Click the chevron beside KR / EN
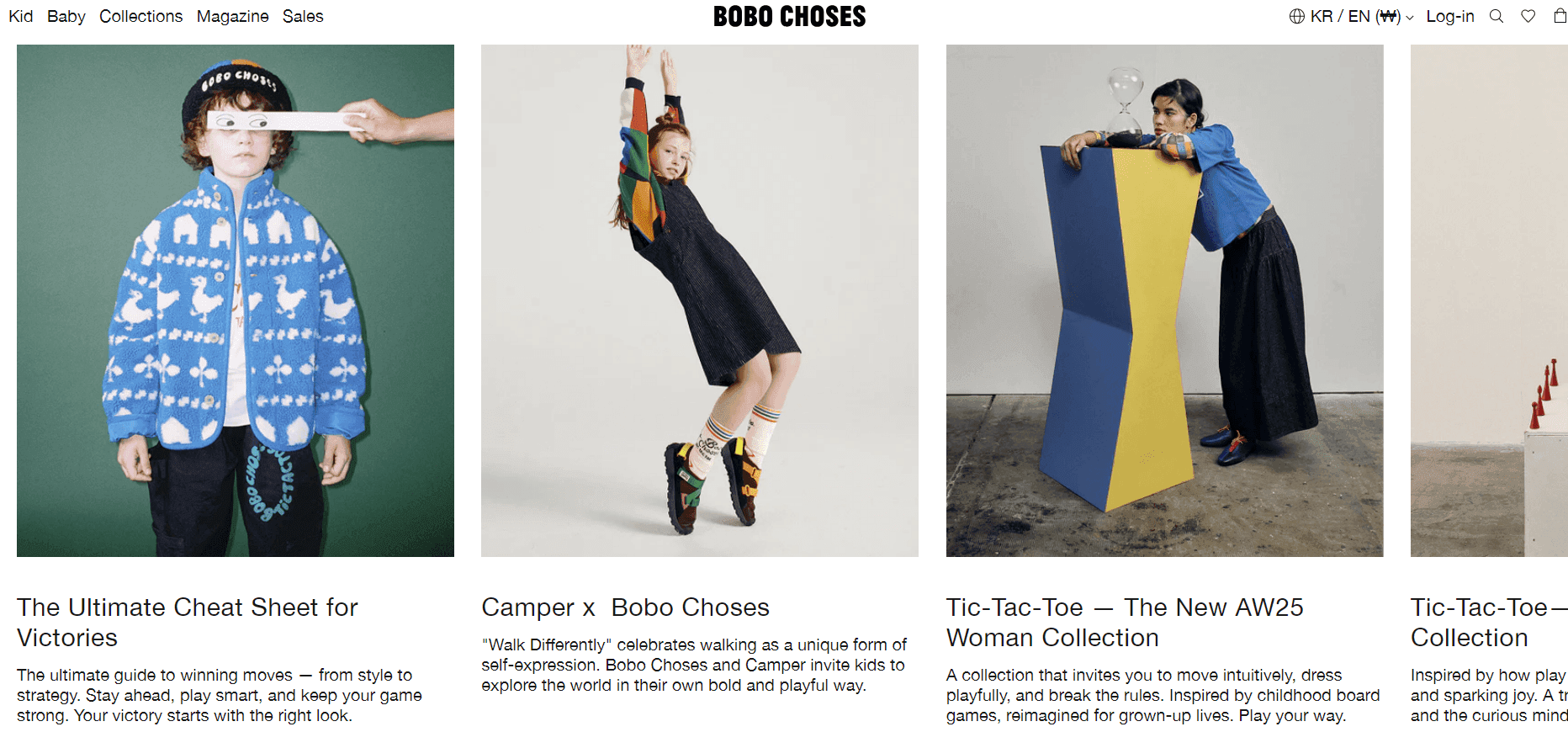The height and width of the screenshot is (732, 1568). (x=1410, y=17)
